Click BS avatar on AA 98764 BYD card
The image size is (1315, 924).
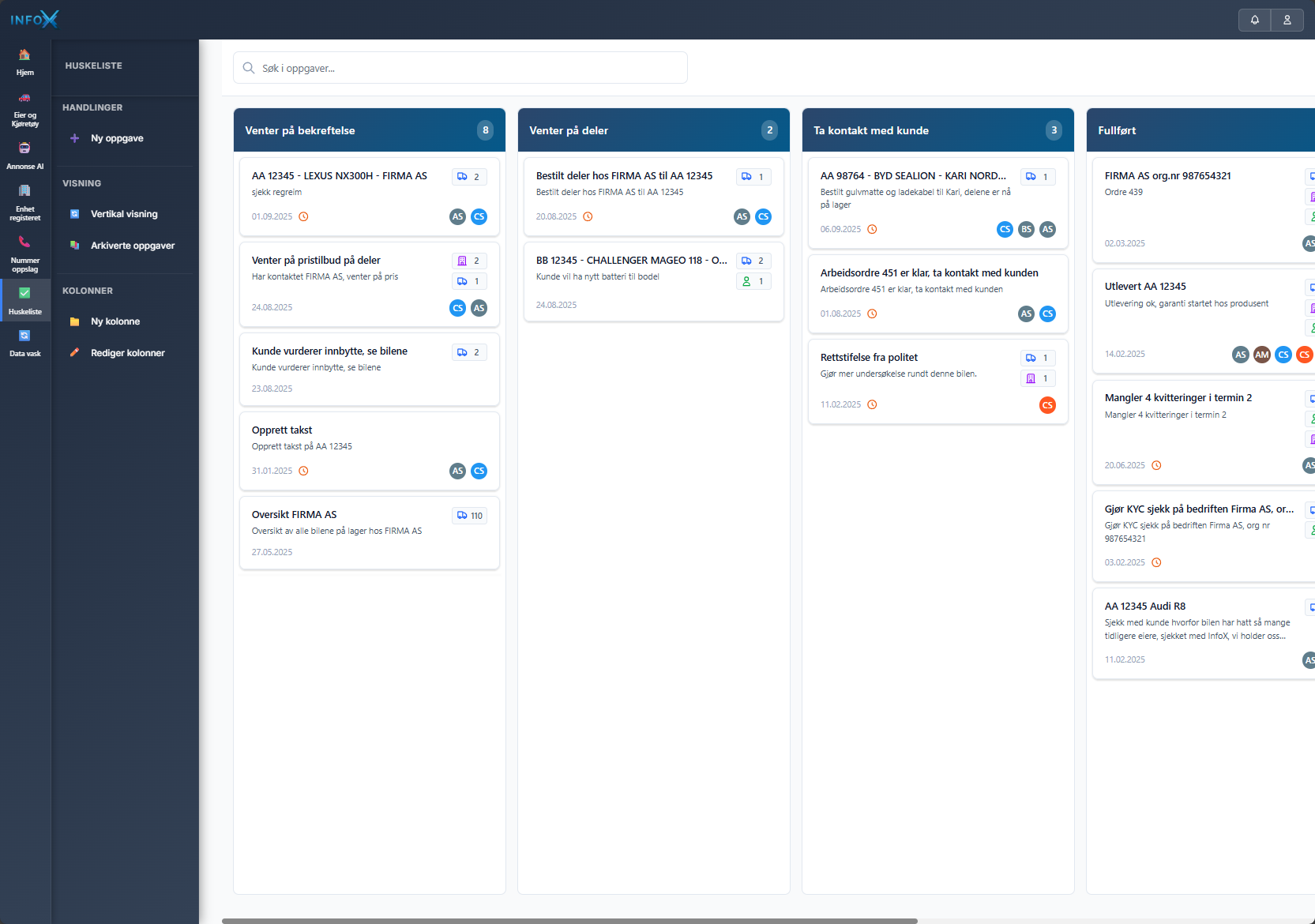(x=1026, y=229)
